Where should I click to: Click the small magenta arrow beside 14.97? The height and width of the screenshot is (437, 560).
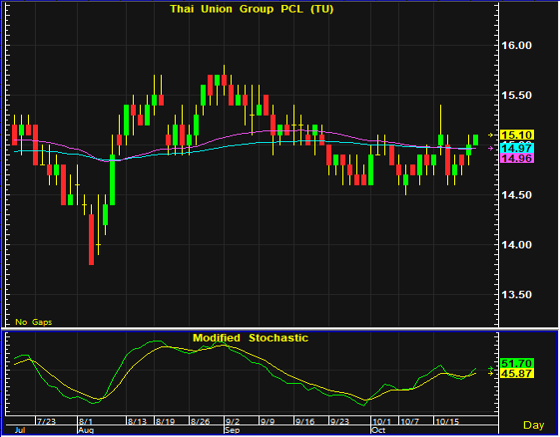click(x=491, y=148)
